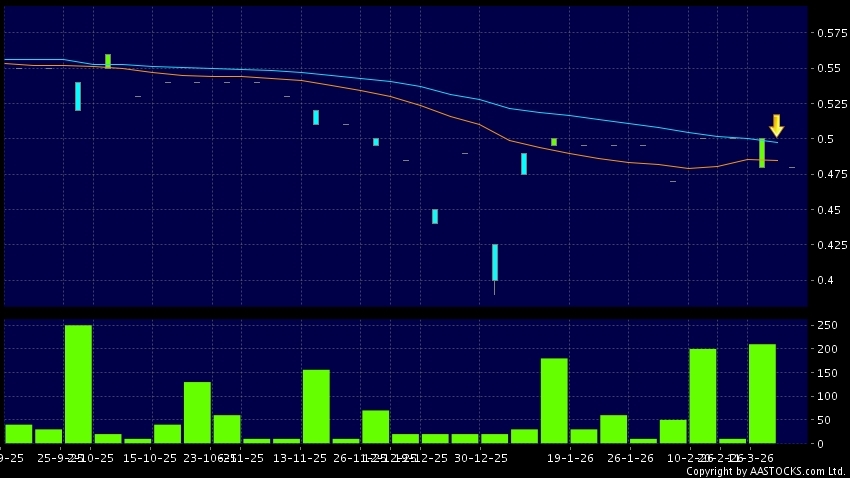Click the rightmost tall volume bar
Image resolution: width=850 pixels, height=478 pixels.
click(x=762, y=393)
